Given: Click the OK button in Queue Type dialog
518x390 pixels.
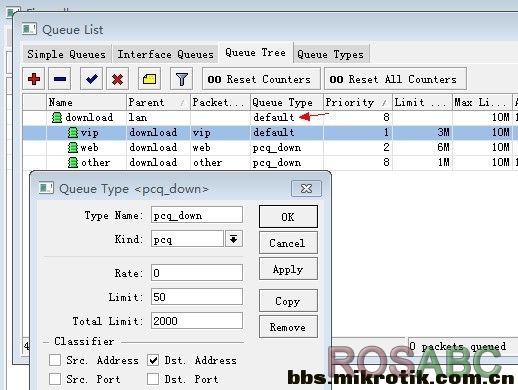Looking at the screenshot, I should point(288,217).
